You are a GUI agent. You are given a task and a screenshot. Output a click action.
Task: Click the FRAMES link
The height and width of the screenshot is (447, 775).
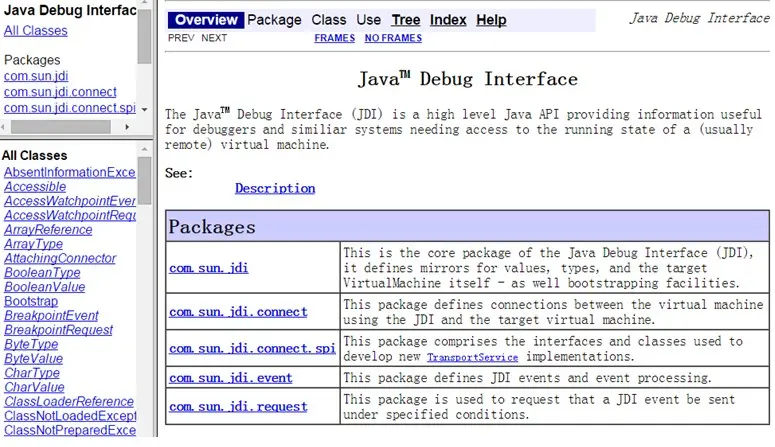pos(335,38)
